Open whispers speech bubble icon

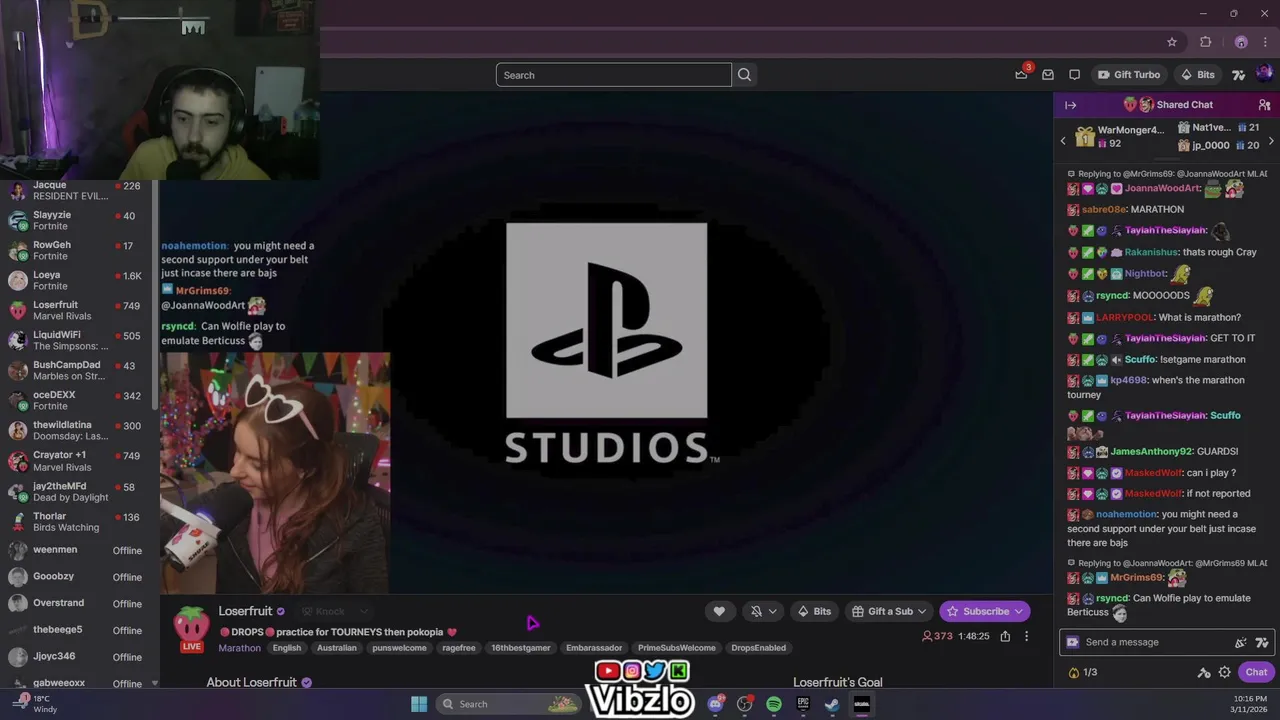1075,74
